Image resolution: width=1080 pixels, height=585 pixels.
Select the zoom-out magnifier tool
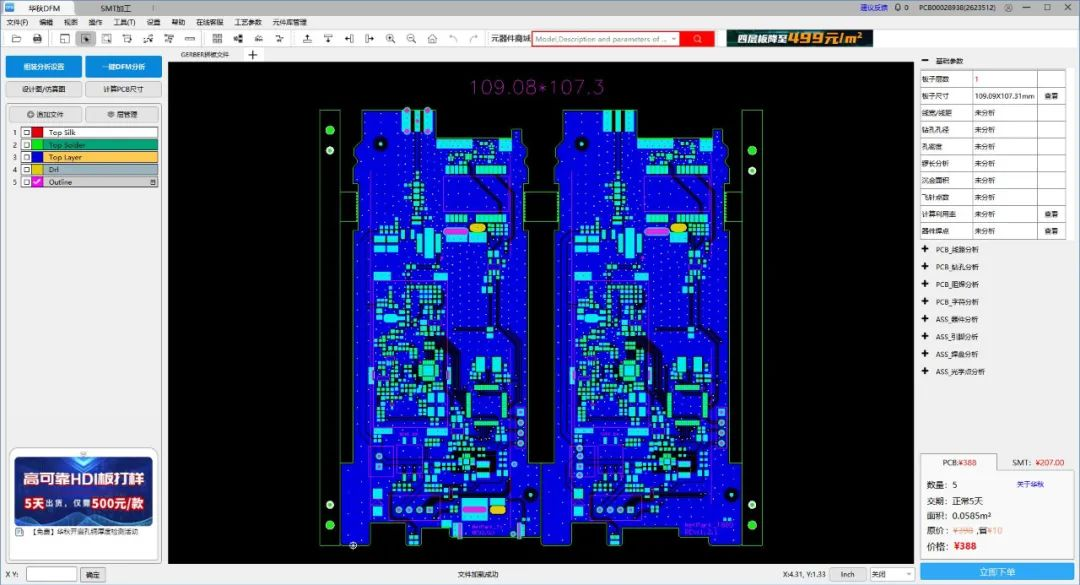[x=411, y=37]
